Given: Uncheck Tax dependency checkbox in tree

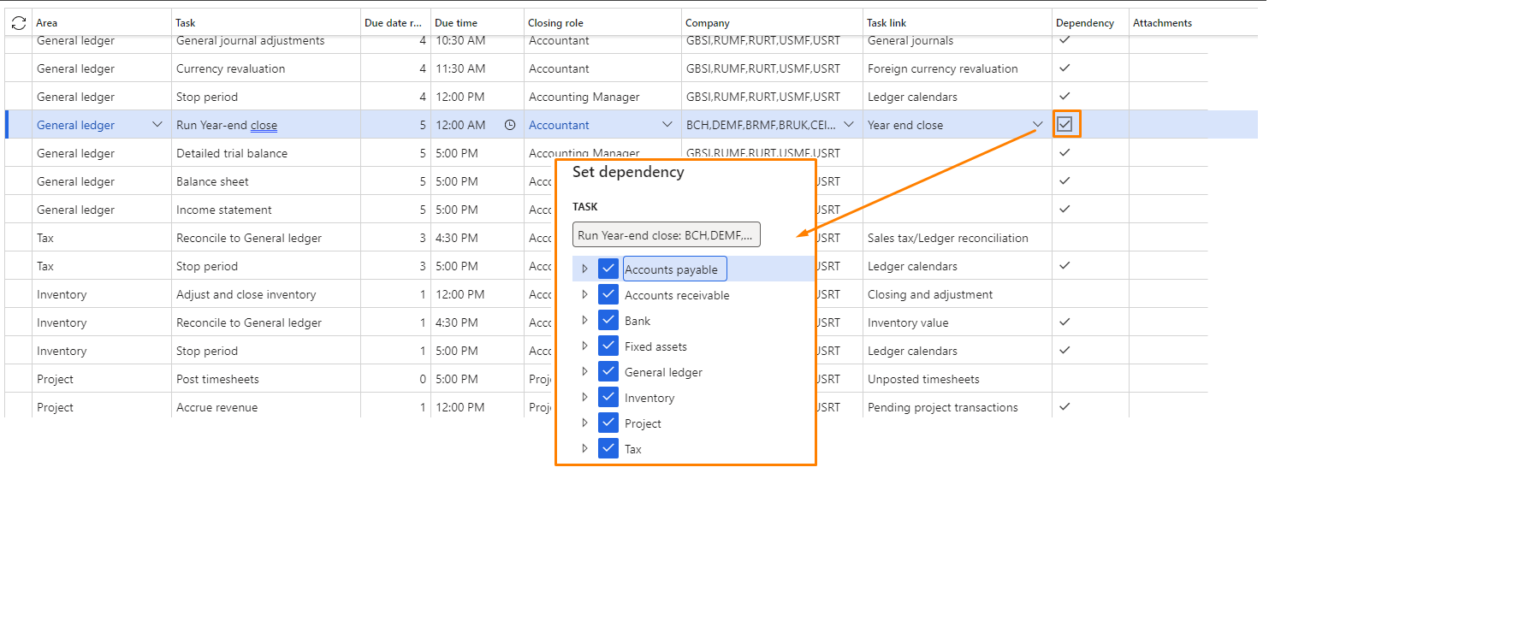Looking at the screenshot, I should click(608, 449).
